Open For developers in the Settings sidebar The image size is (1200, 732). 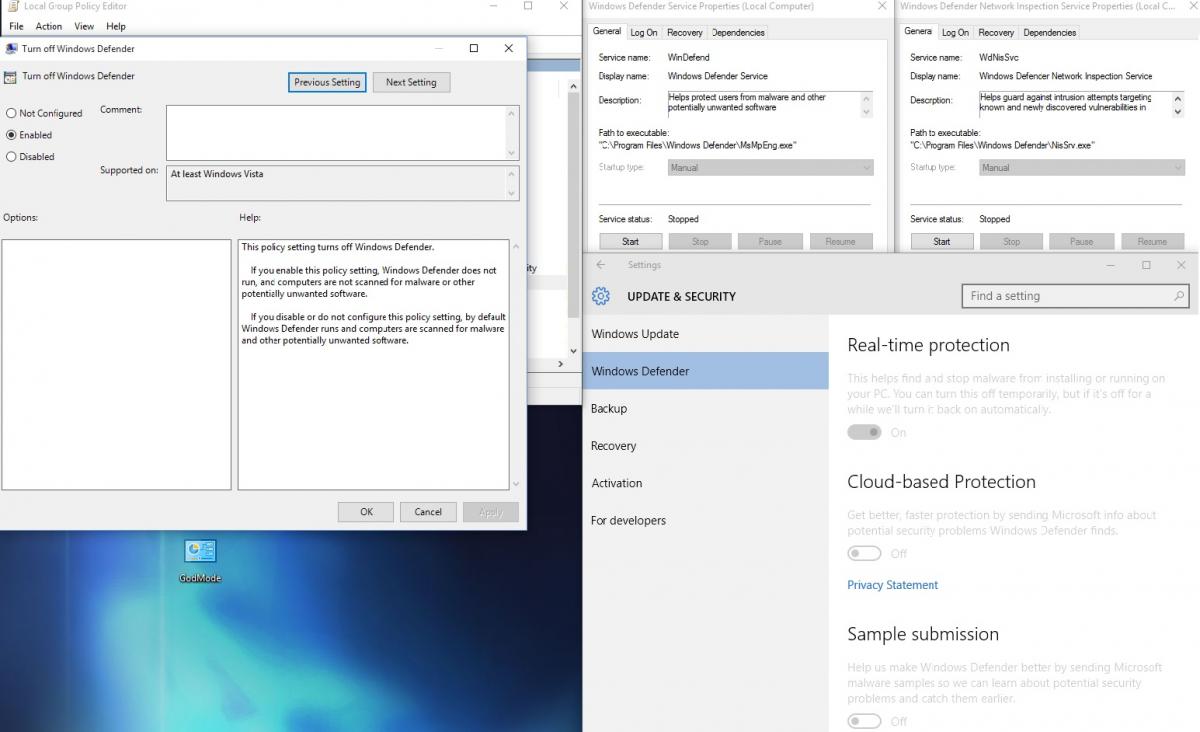click(x=706, y=520)
